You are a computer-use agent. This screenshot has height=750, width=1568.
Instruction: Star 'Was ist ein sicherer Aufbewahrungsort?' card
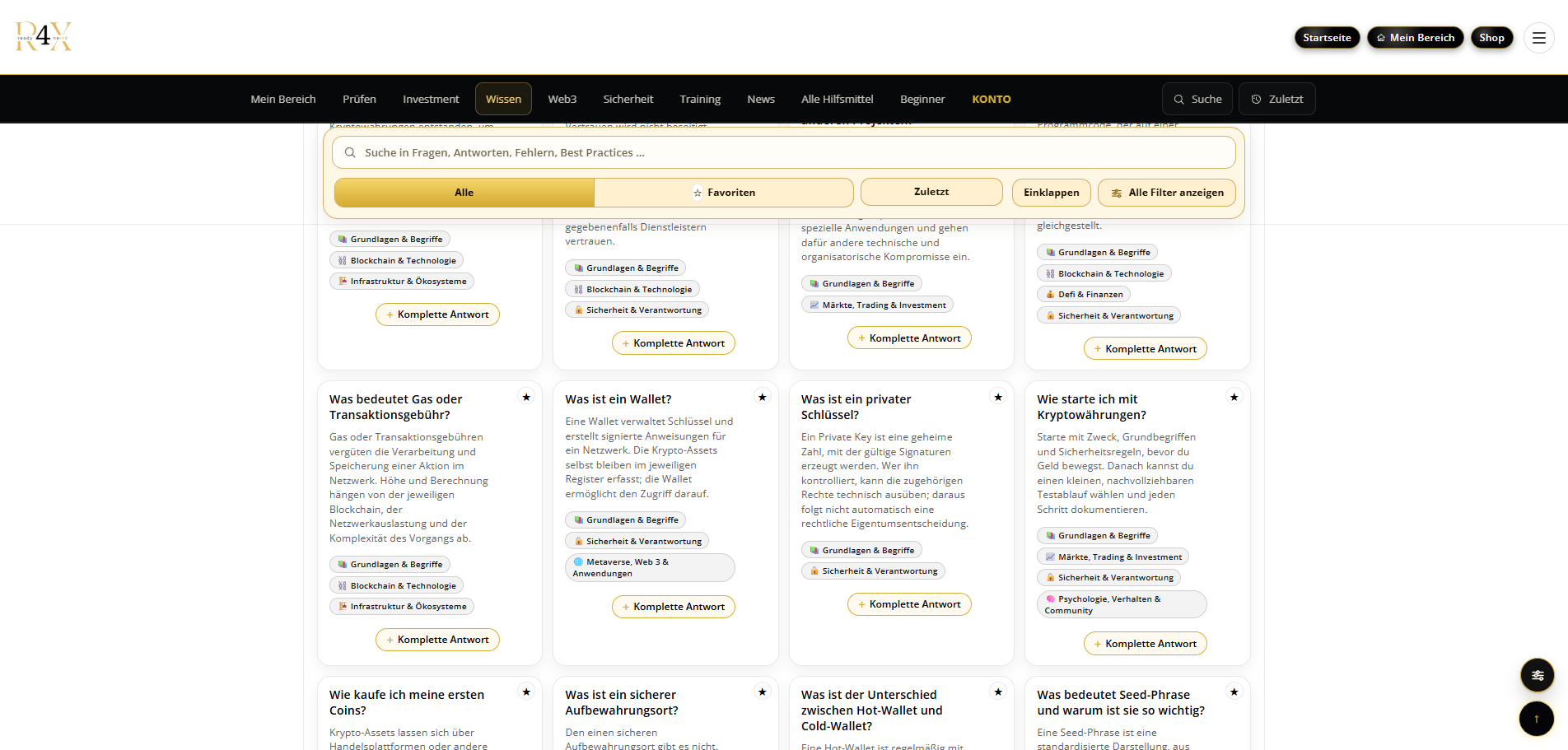tap(763, 692)
